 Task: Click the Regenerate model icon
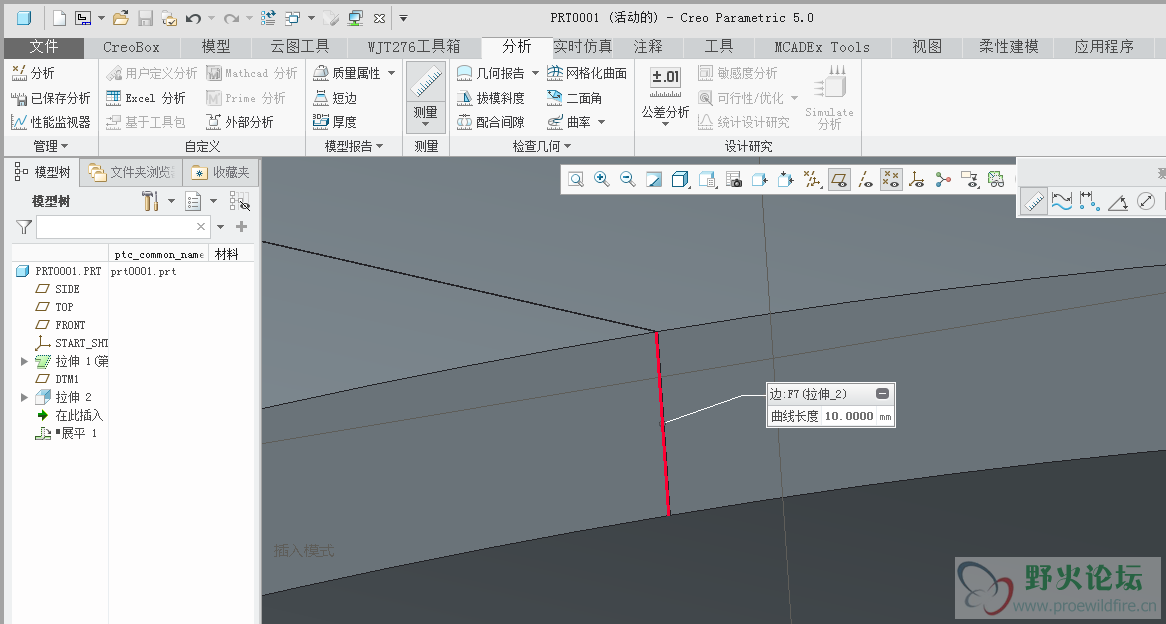point(268,18)
